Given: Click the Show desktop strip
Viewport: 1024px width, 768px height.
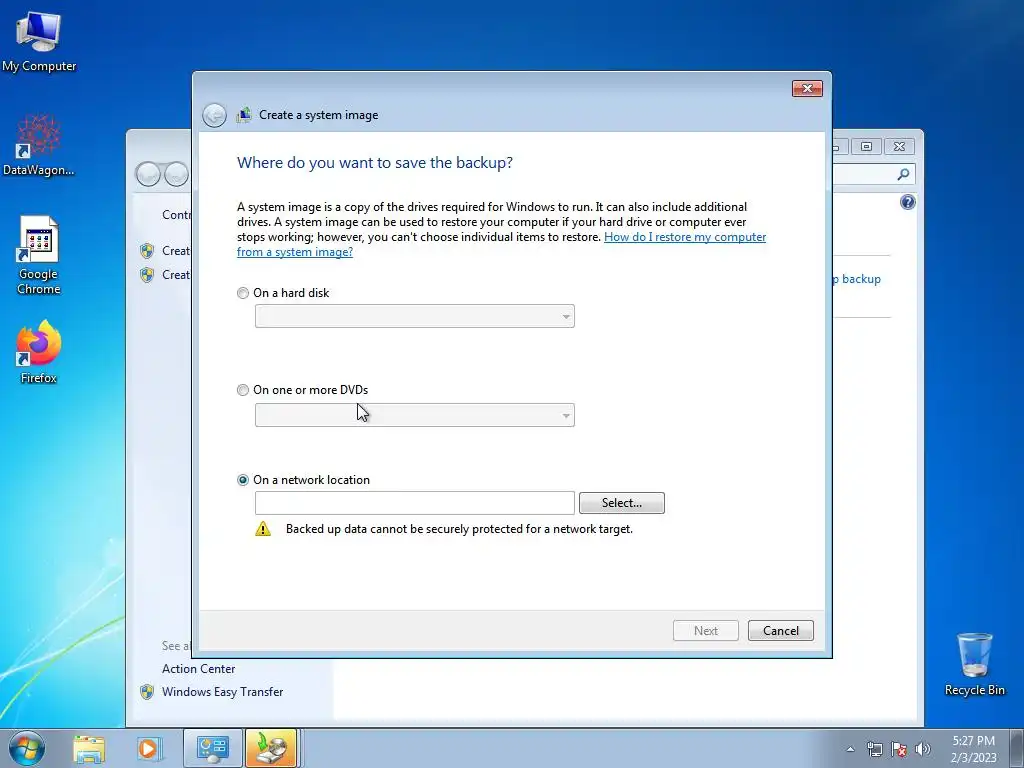Looking at the screenshot, I should pos(1018,748).
